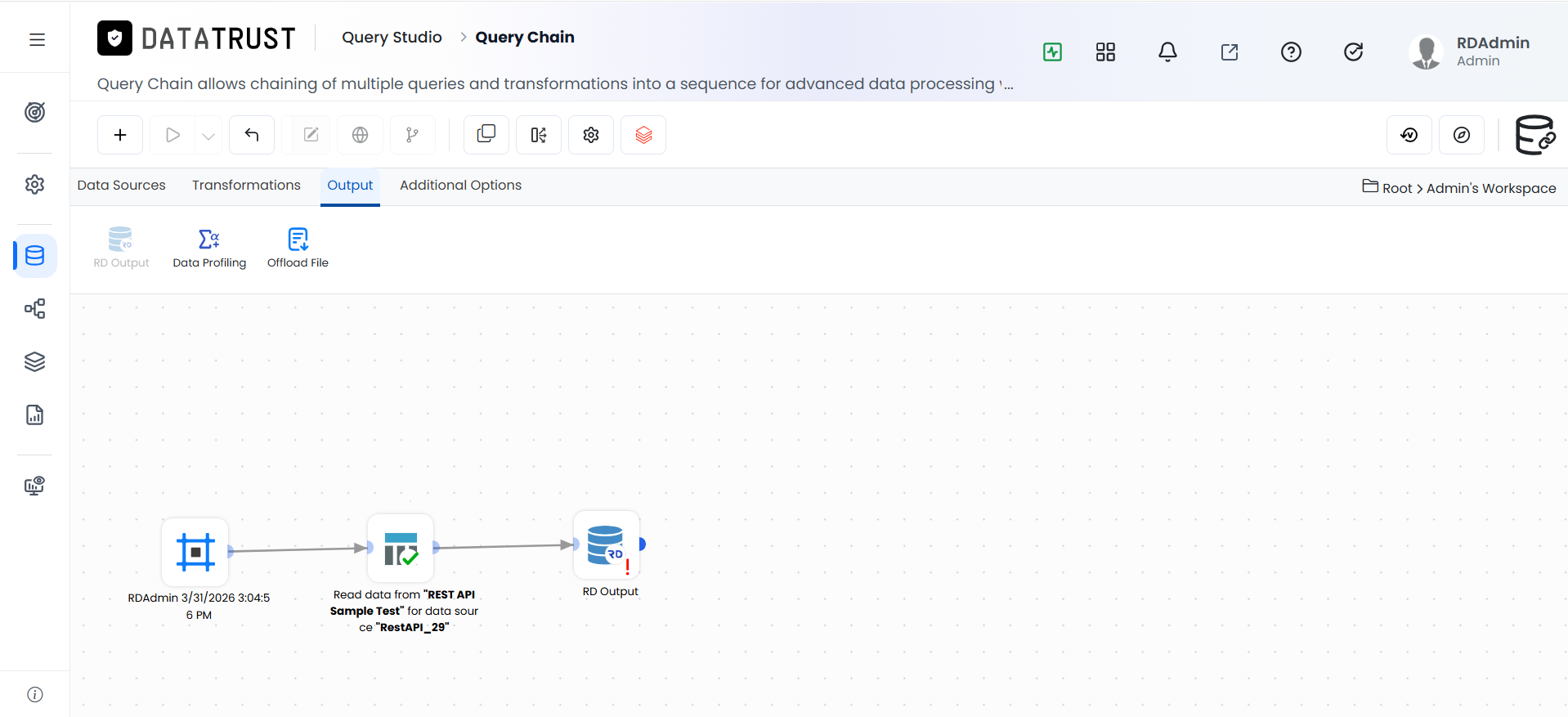This screenshot has height=717, width=1568.
Task: Click the green activity monitor icon
Action: pos(1053,52)
